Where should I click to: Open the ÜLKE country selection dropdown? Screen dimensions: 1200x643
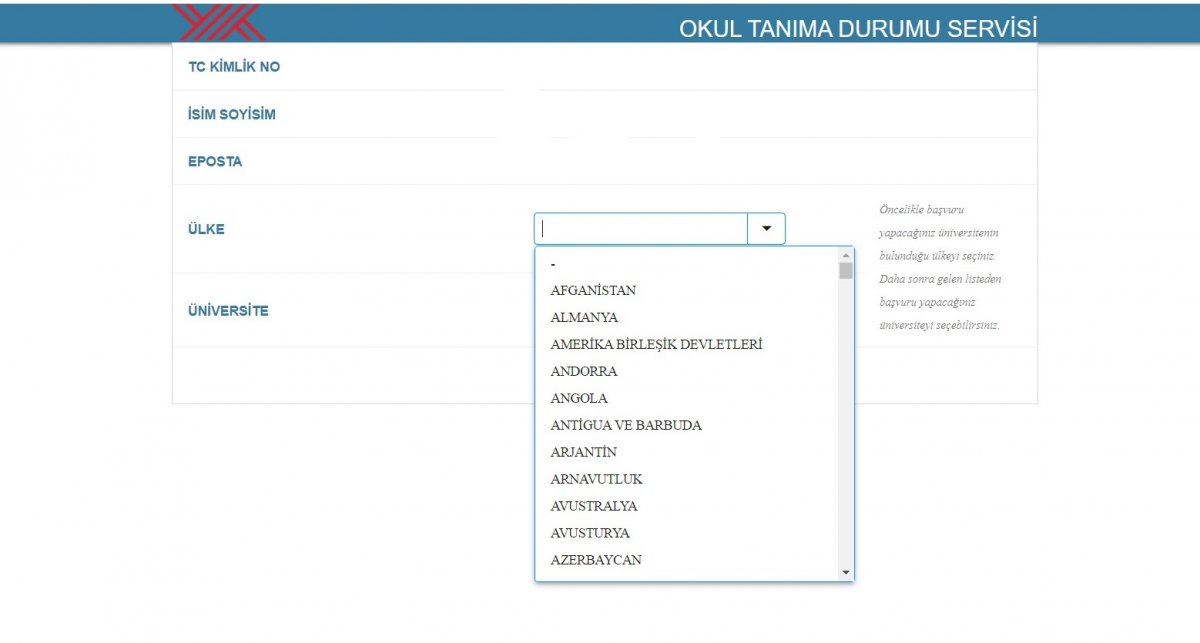[x=640, y=228]
